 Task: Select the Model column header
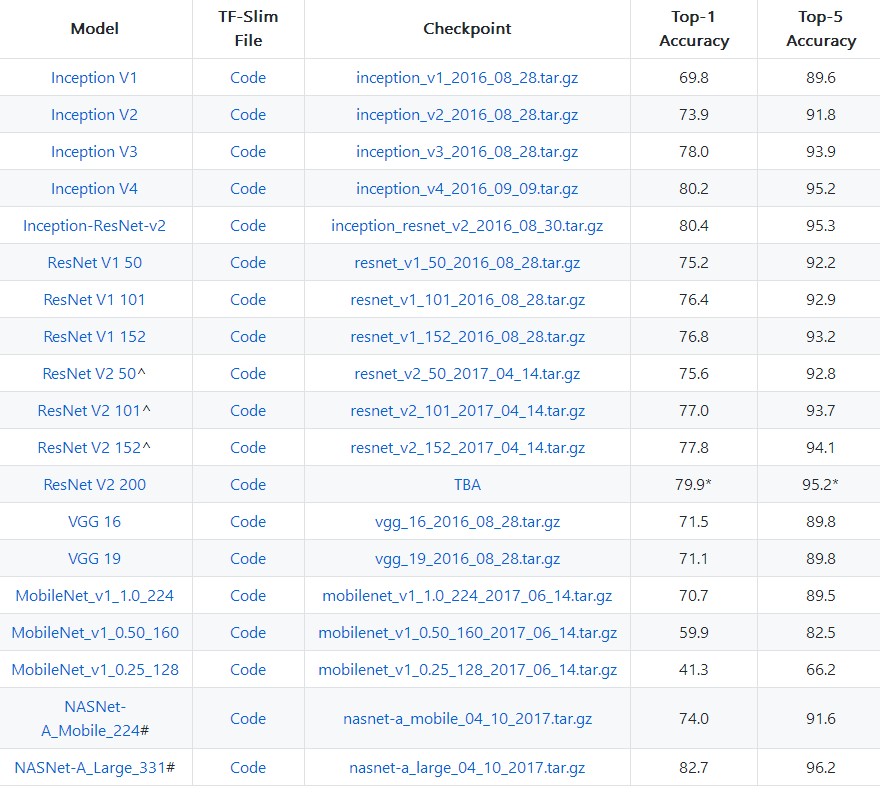(94, 29)
